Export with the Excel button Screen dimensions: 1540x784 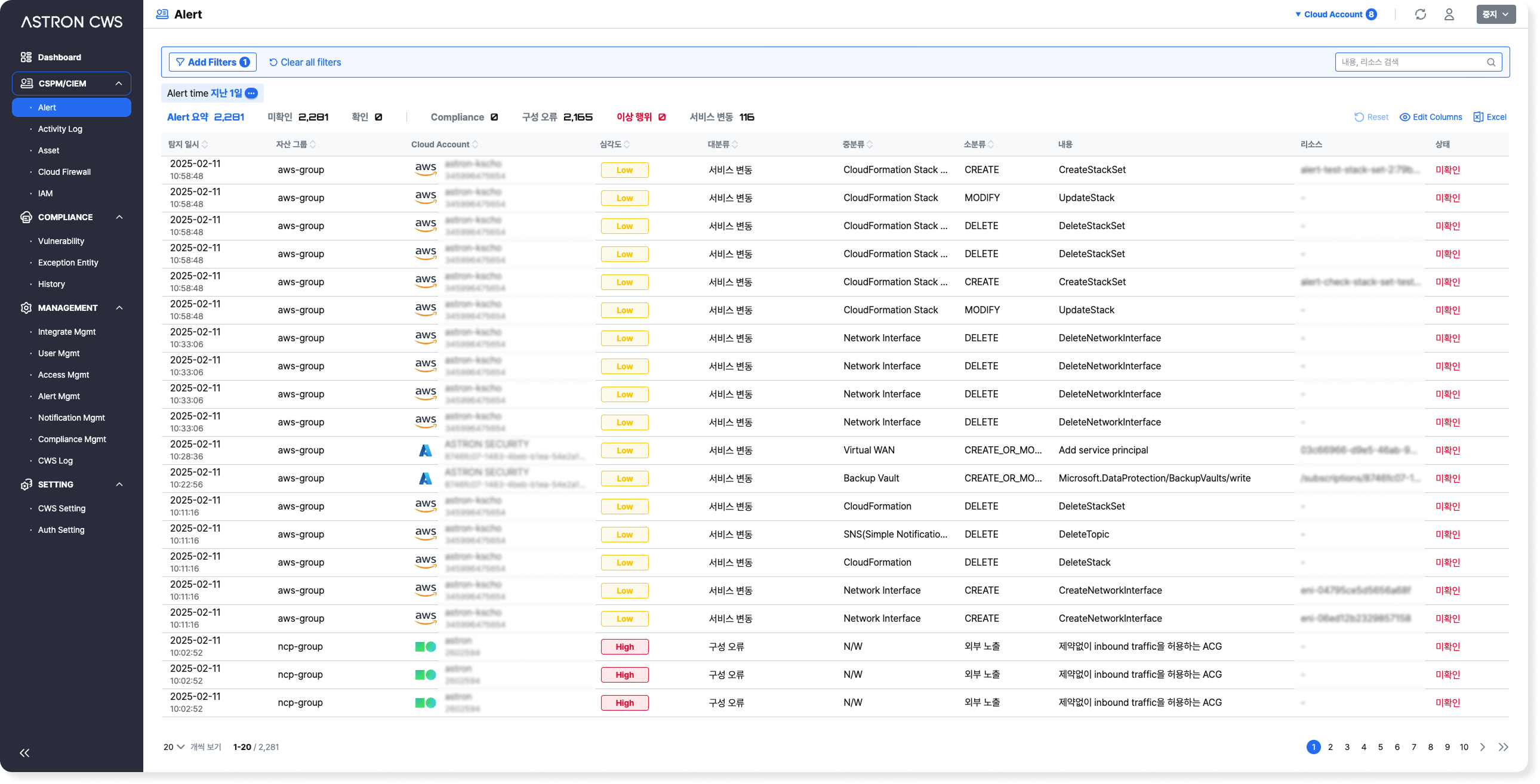tap(1490, 117)
